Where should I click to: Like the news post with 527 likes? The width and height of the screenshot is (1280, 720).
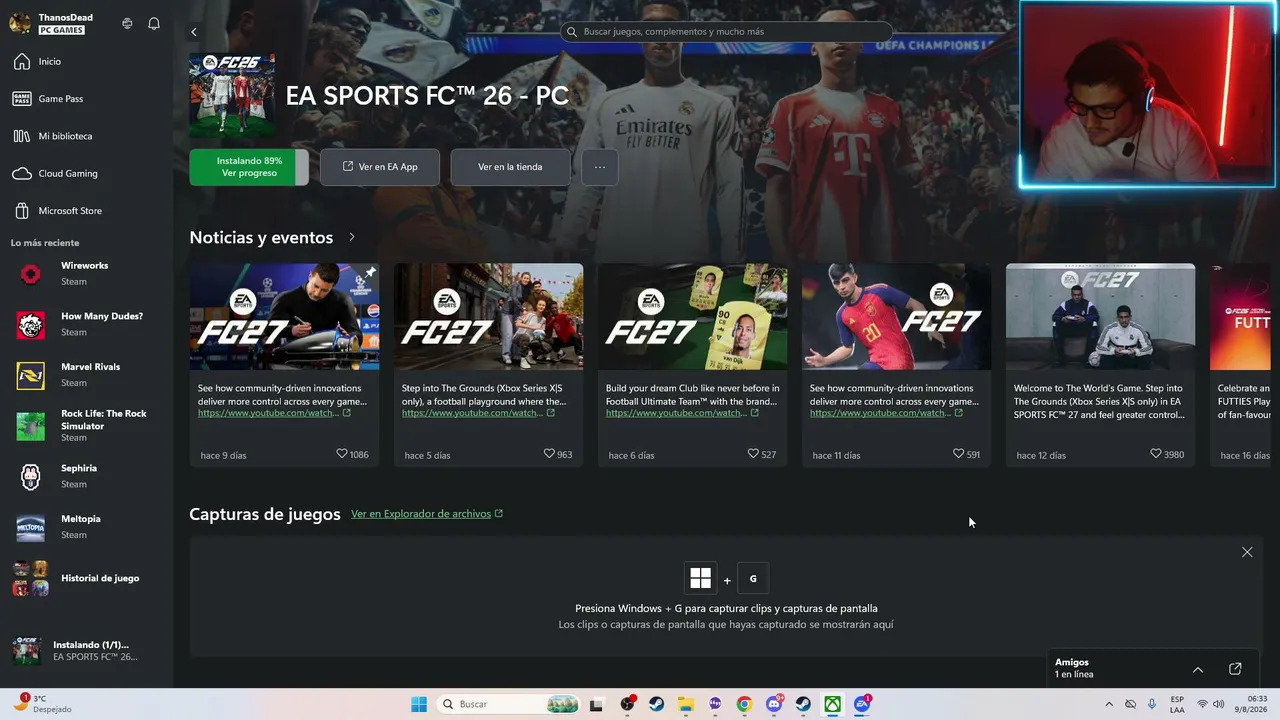tap(753, 454)
